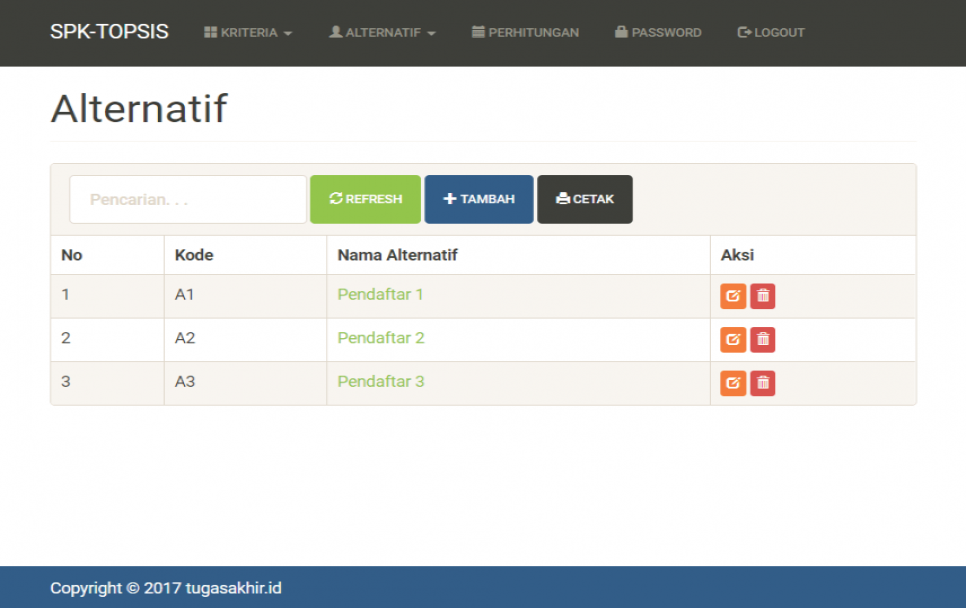Click the trash icon for Pendaftar 1
The image size is (966, 608).
tap(762, 295)
